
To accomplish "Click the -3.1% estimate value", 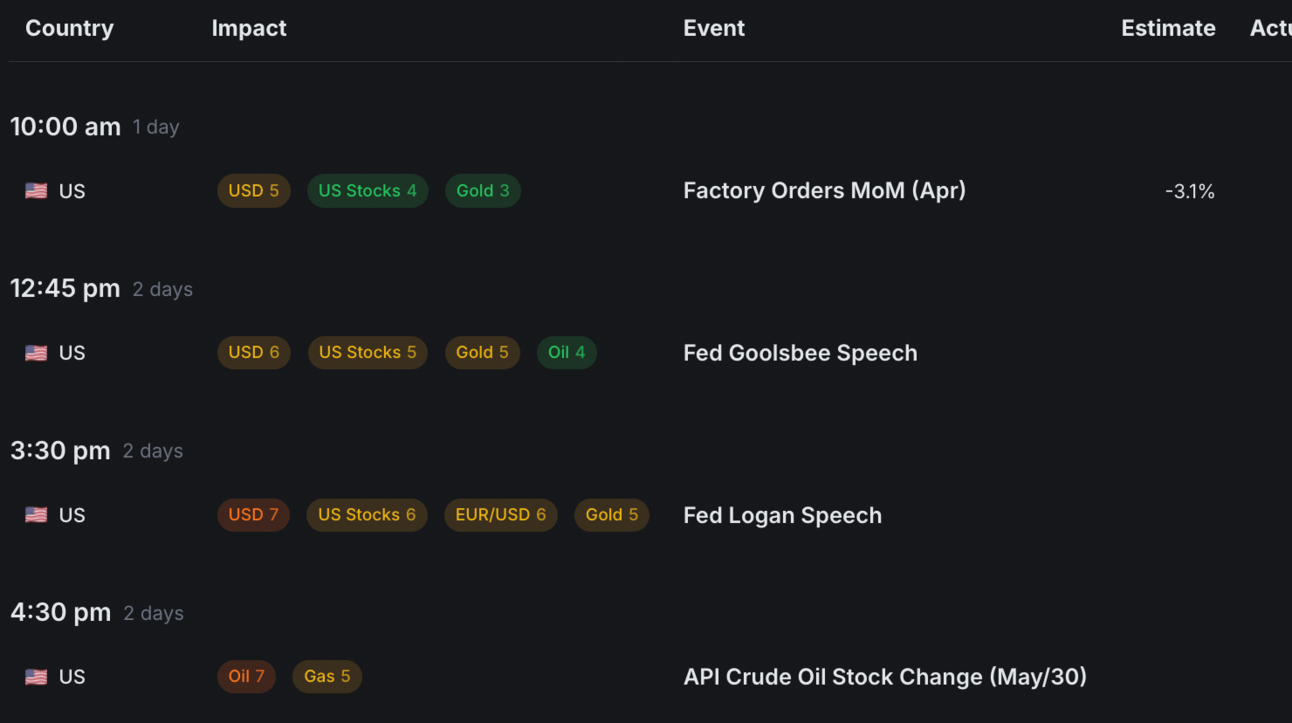I will tap(1189, 192).
